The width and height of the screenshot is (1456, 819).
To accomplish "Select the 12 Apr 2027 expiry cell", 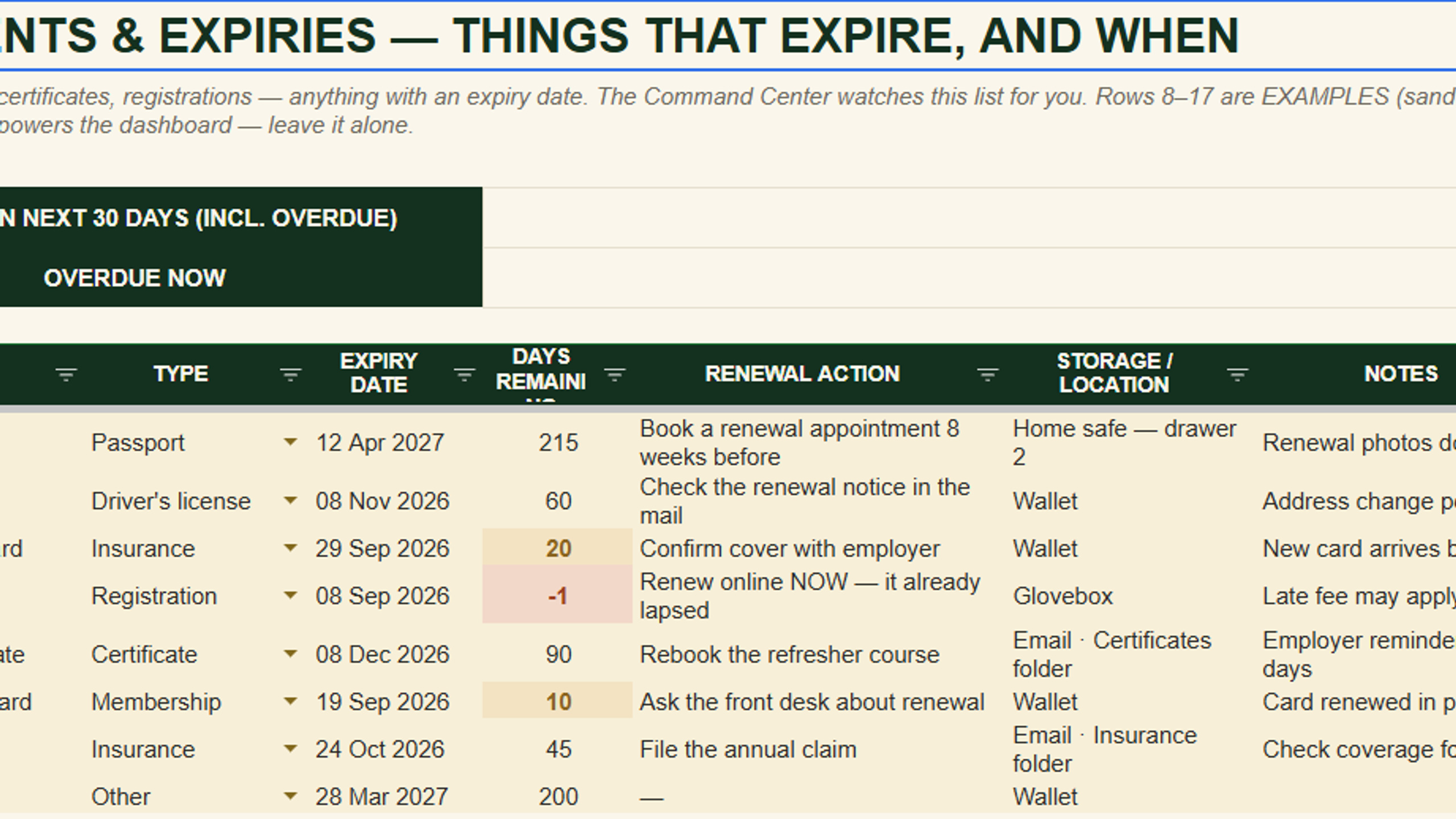I will pos(395,442).
